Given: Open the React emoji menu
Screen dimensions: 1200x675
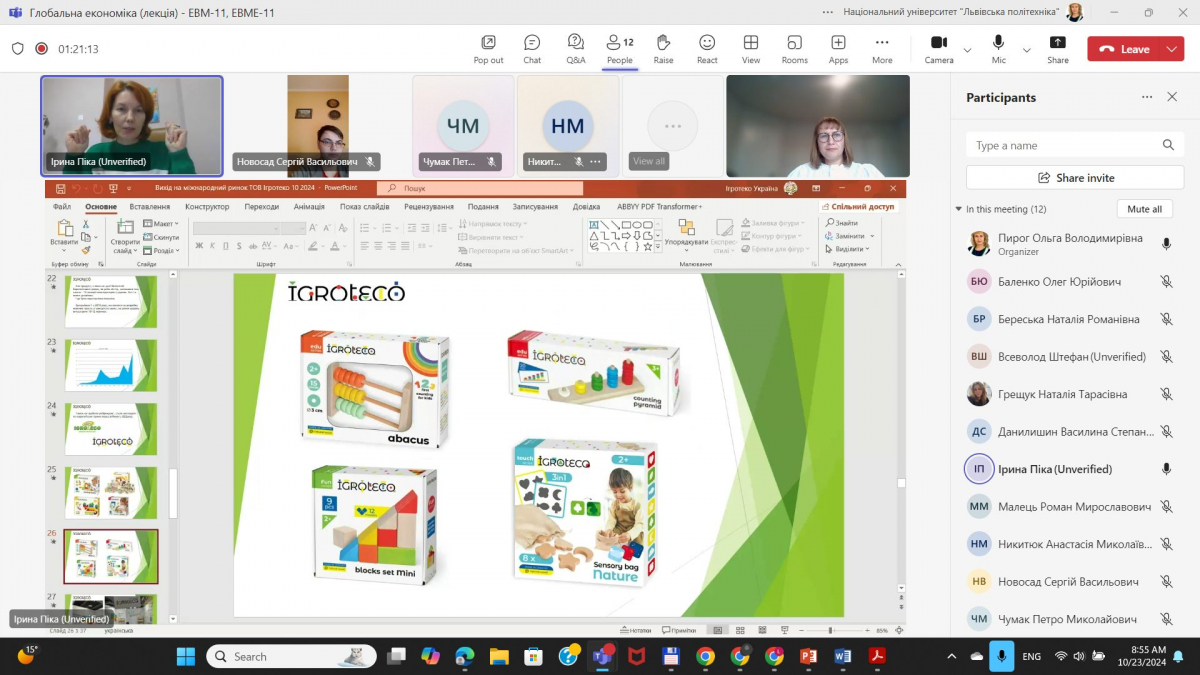Looking at the screenshot, I should click(x=707, y=48).
